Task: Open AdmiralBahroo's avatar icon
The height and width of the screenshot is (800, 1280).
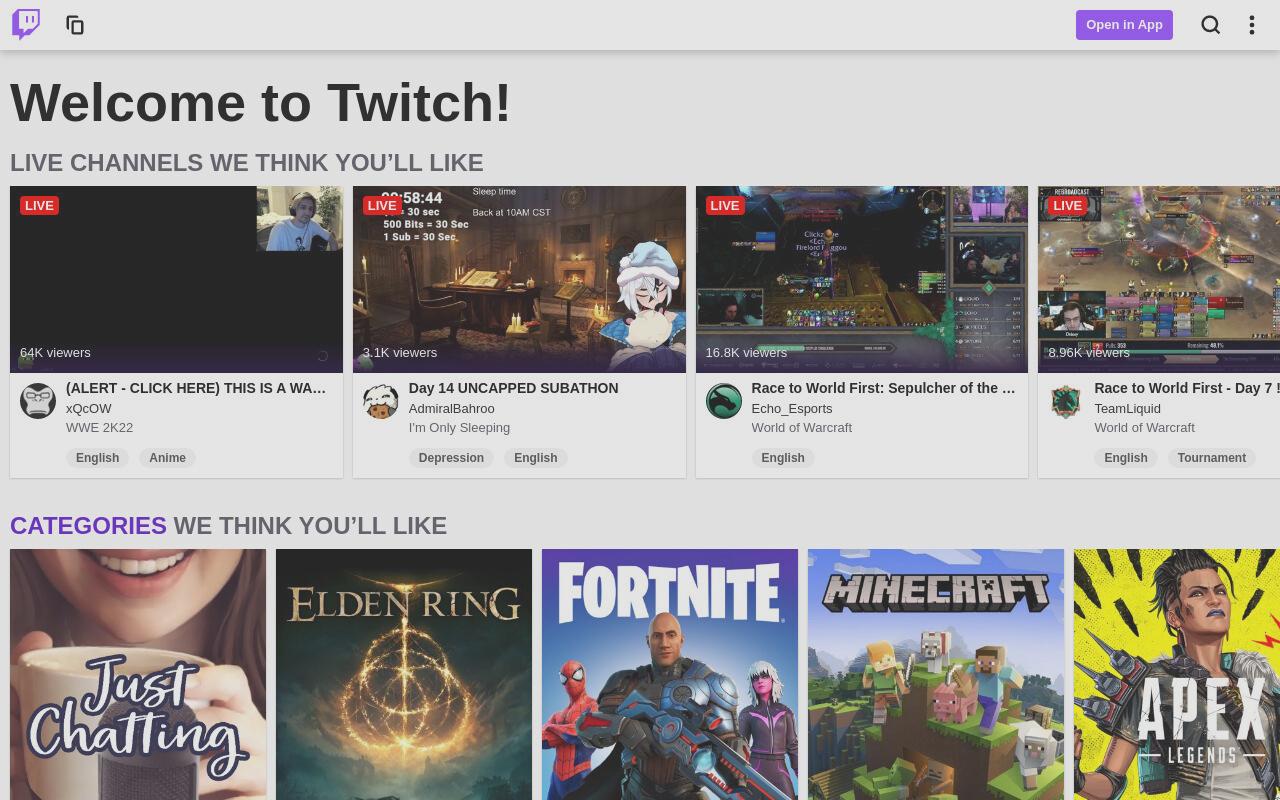Action: coord(381,401)
